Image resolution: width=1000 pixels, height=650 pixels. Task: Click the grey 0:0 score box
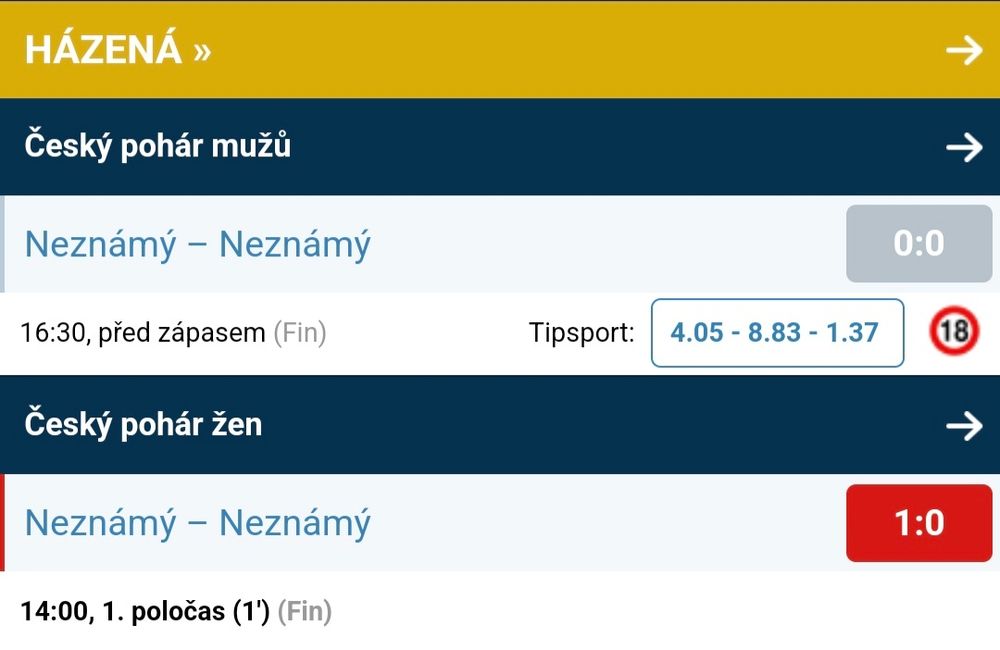click(x=918, y=244)
